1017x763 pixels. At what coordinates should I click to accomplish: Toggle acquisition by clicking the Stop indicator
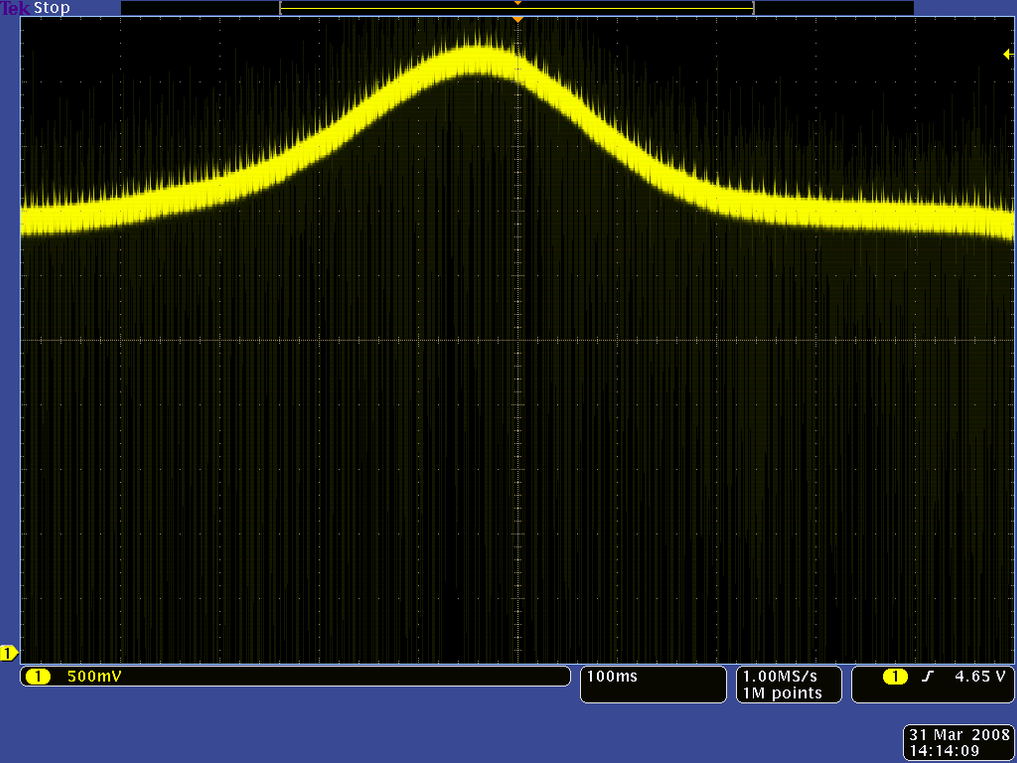(x=52, y=8)
